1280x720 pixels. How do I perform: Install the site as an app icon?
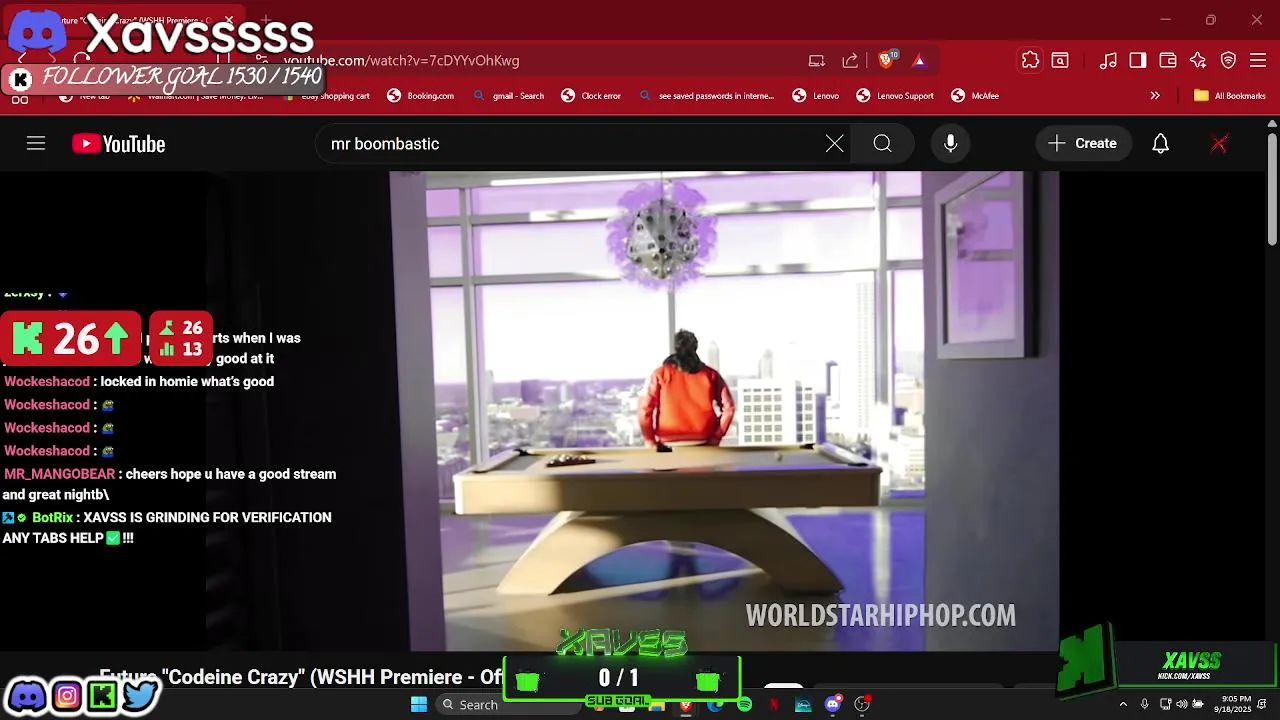click(817, 61)
